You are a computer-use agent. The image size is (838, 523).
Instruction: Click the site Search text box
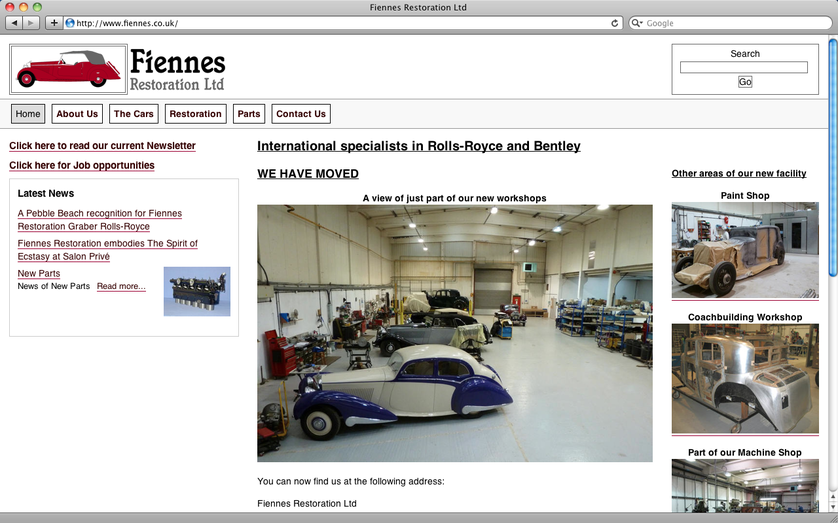coord(743,67)
